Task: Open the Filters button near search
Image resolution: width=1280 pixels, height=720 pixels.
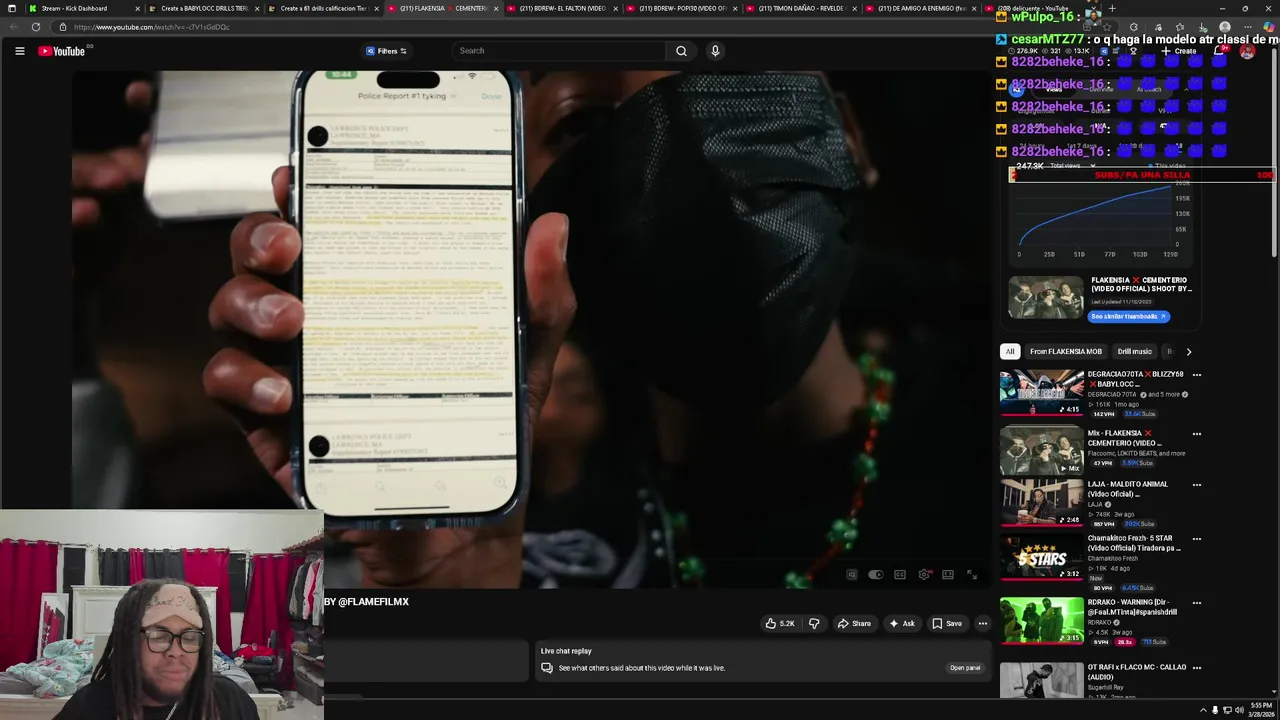Action: click(387, 51)
